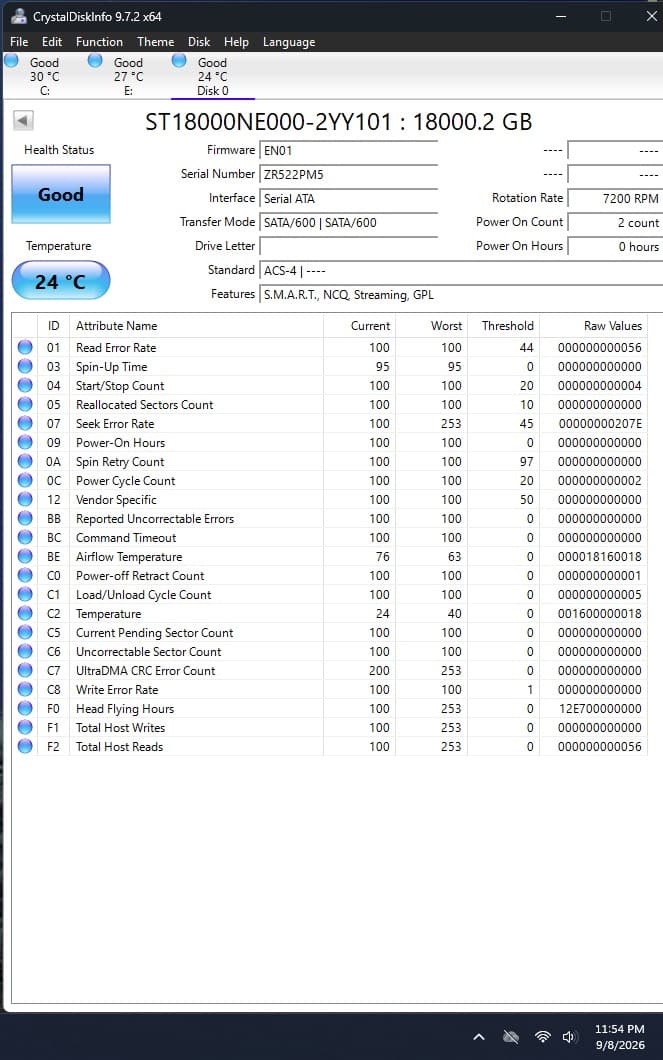Open the volume speaker tray icon

570,1036
